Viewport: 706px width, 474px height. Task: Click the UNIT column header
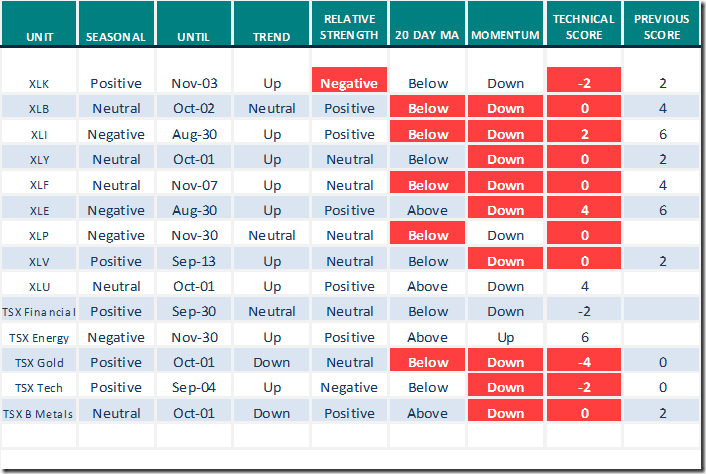pyautogui.click(x=39, y=37)
